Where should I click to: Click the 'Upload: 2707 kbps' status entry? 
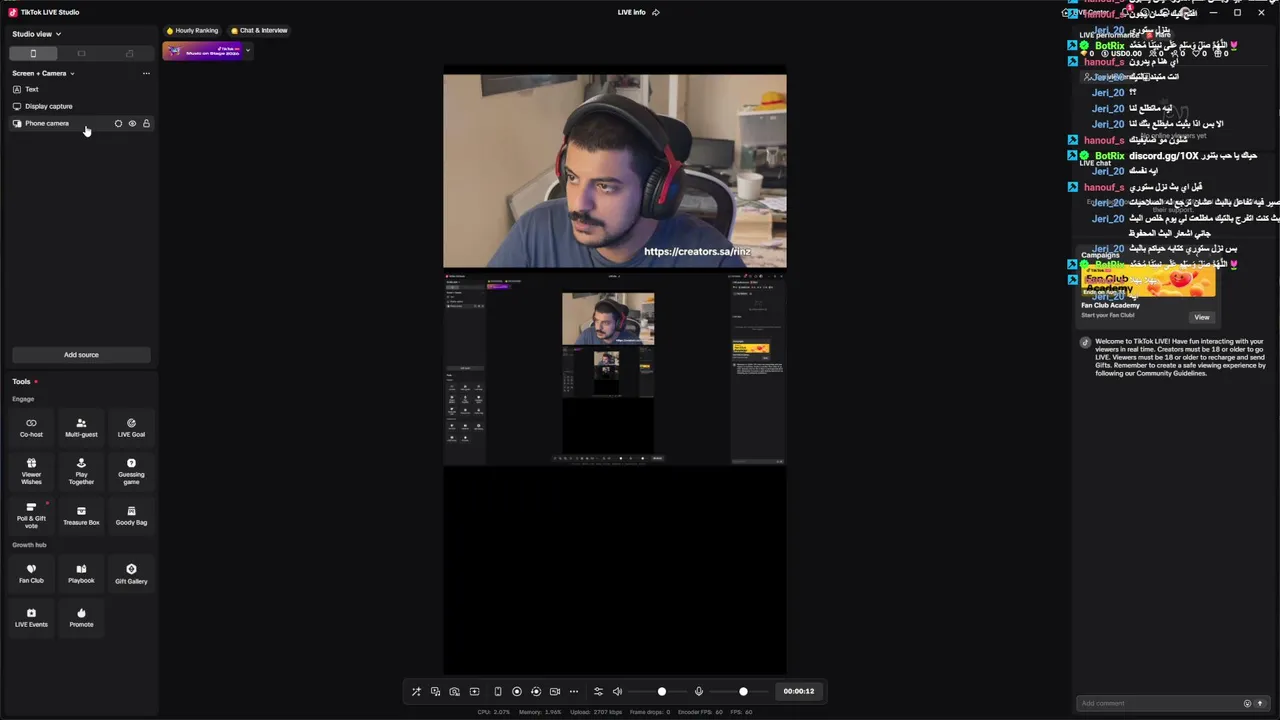click(597, 712)
